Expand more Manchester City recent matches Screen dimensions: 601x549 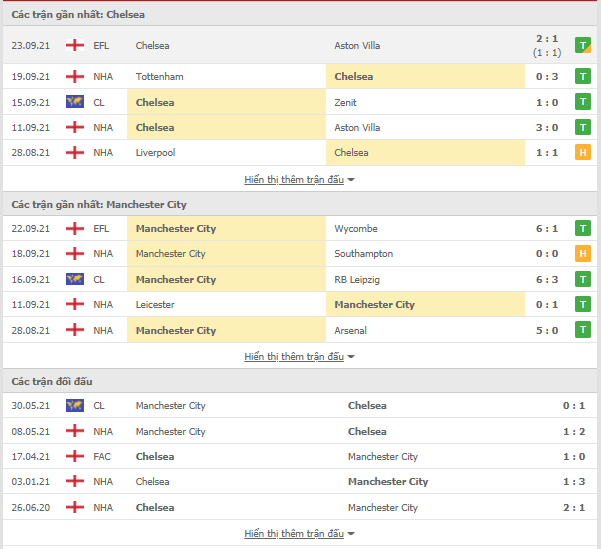point(299,357)
